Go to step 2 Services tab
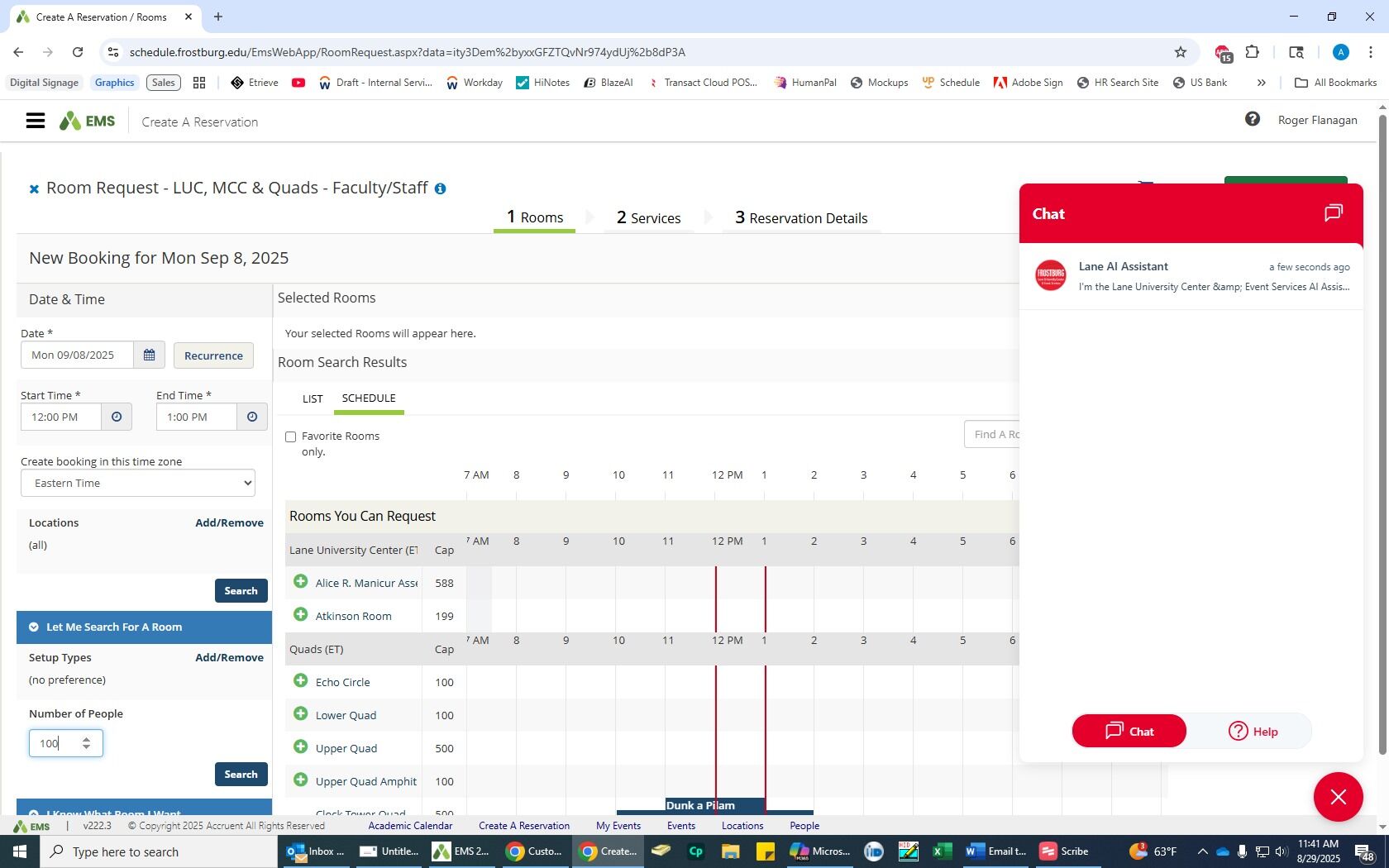The image size is (1389, 868). (649, 218)
